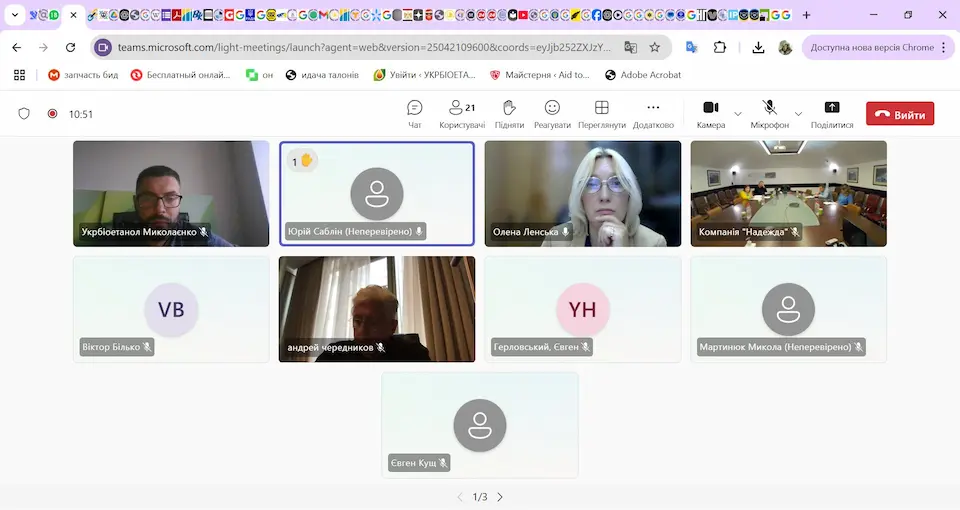
Task: Click the recording indicator icon
Action: (52, 114)
